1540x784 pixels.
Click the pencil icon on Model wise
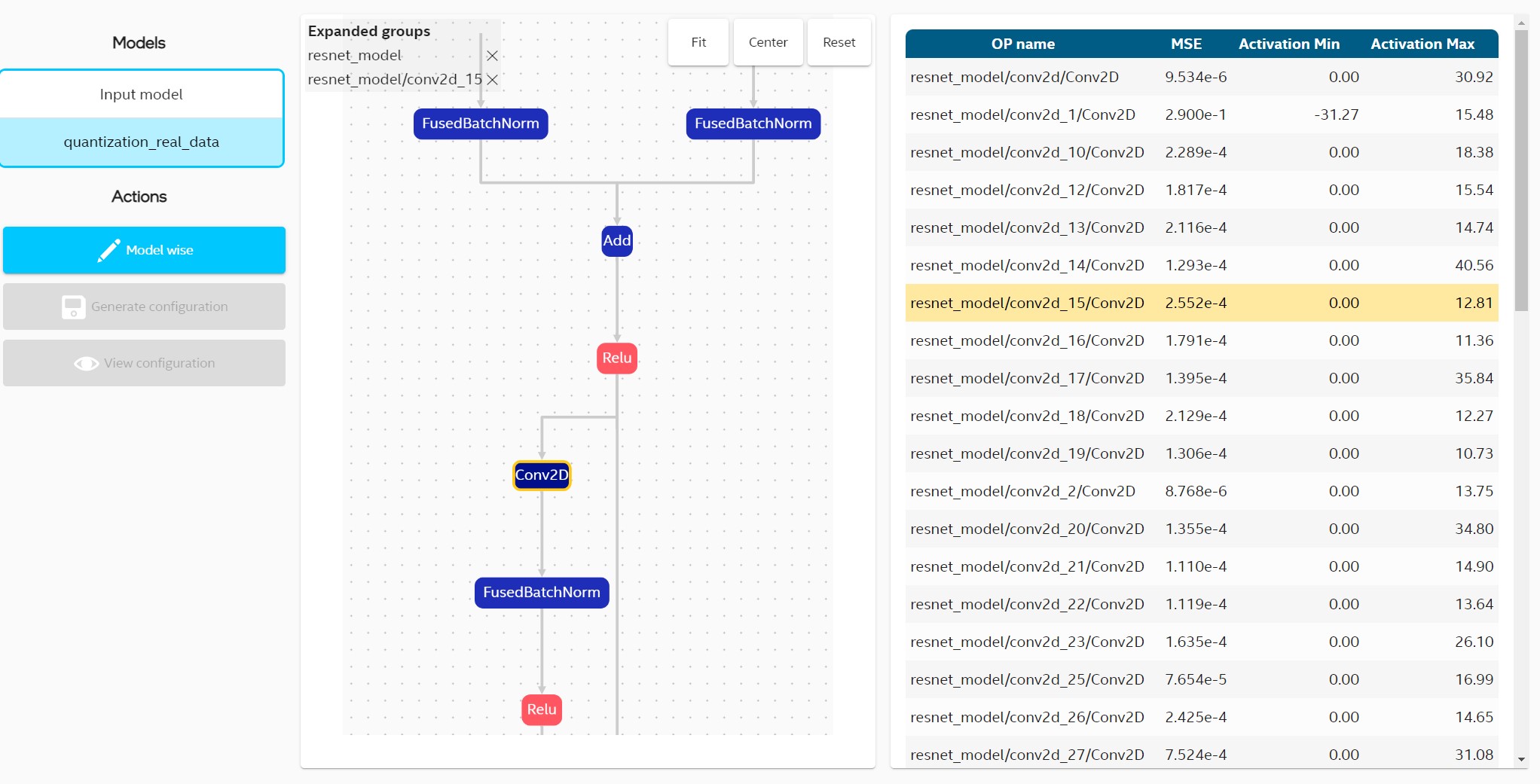pos(108,250)
